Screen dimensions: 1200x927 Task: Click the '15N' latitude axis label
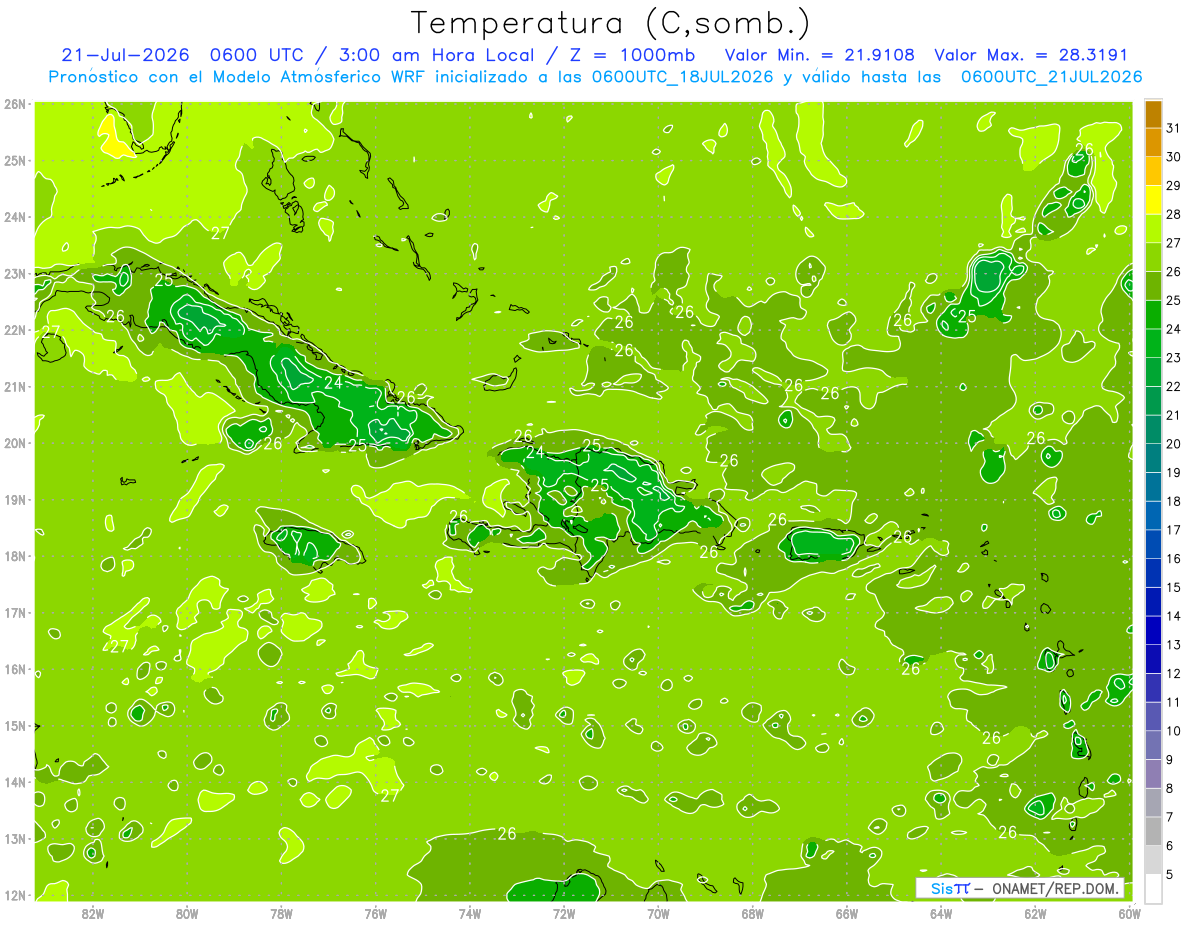[15, 726]
